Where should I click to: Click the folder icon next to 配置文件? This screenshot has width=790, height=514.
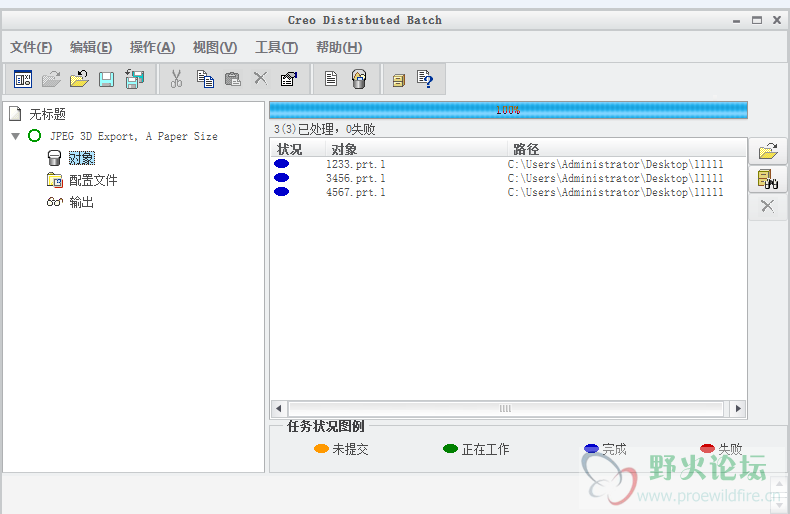[54, 180]
